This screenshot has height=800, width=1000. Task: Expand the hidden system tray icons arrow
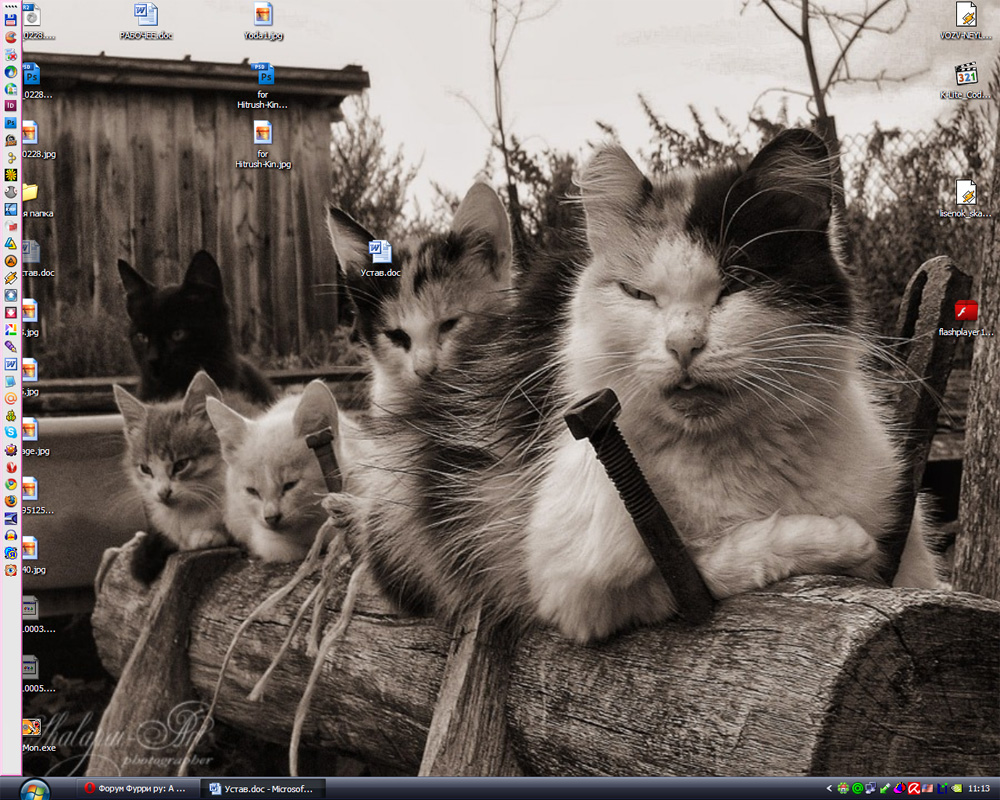pos(828,789)
